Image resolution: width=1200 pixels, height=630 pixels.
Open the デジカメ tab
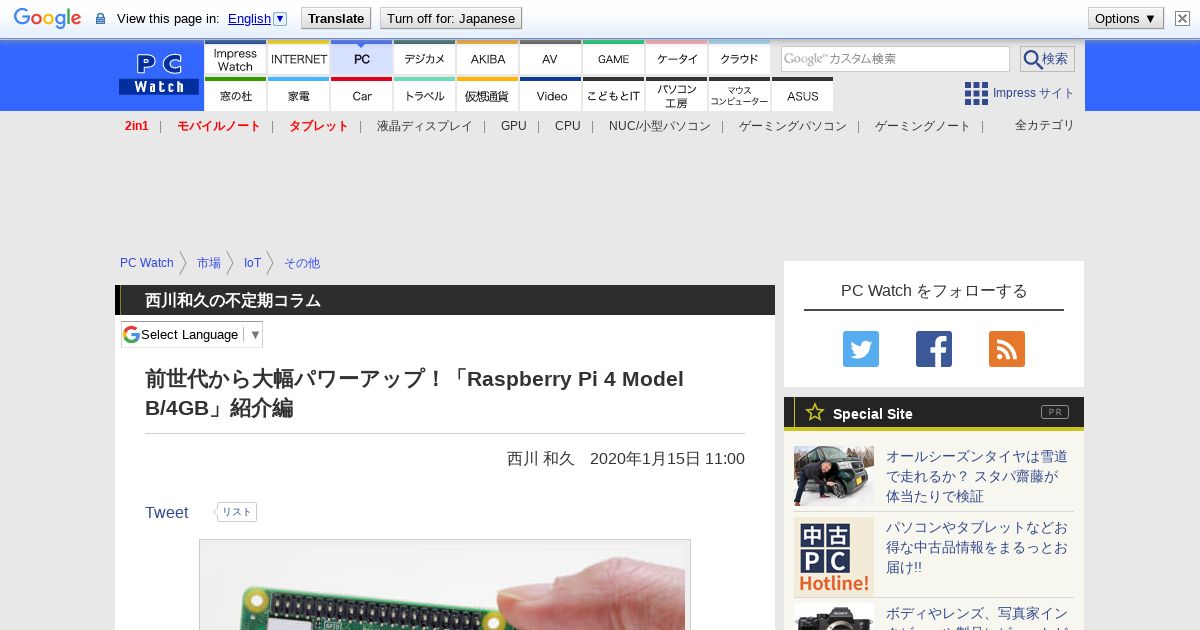[425, 59]
